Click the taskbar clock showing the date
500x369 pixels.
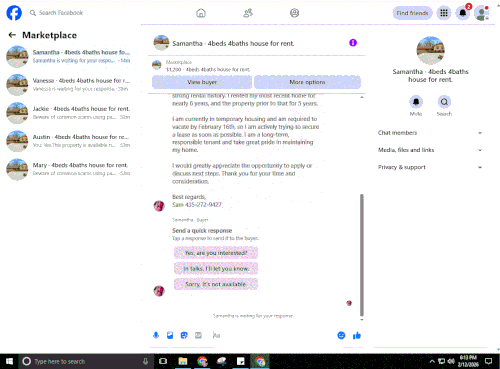point(468,361)
